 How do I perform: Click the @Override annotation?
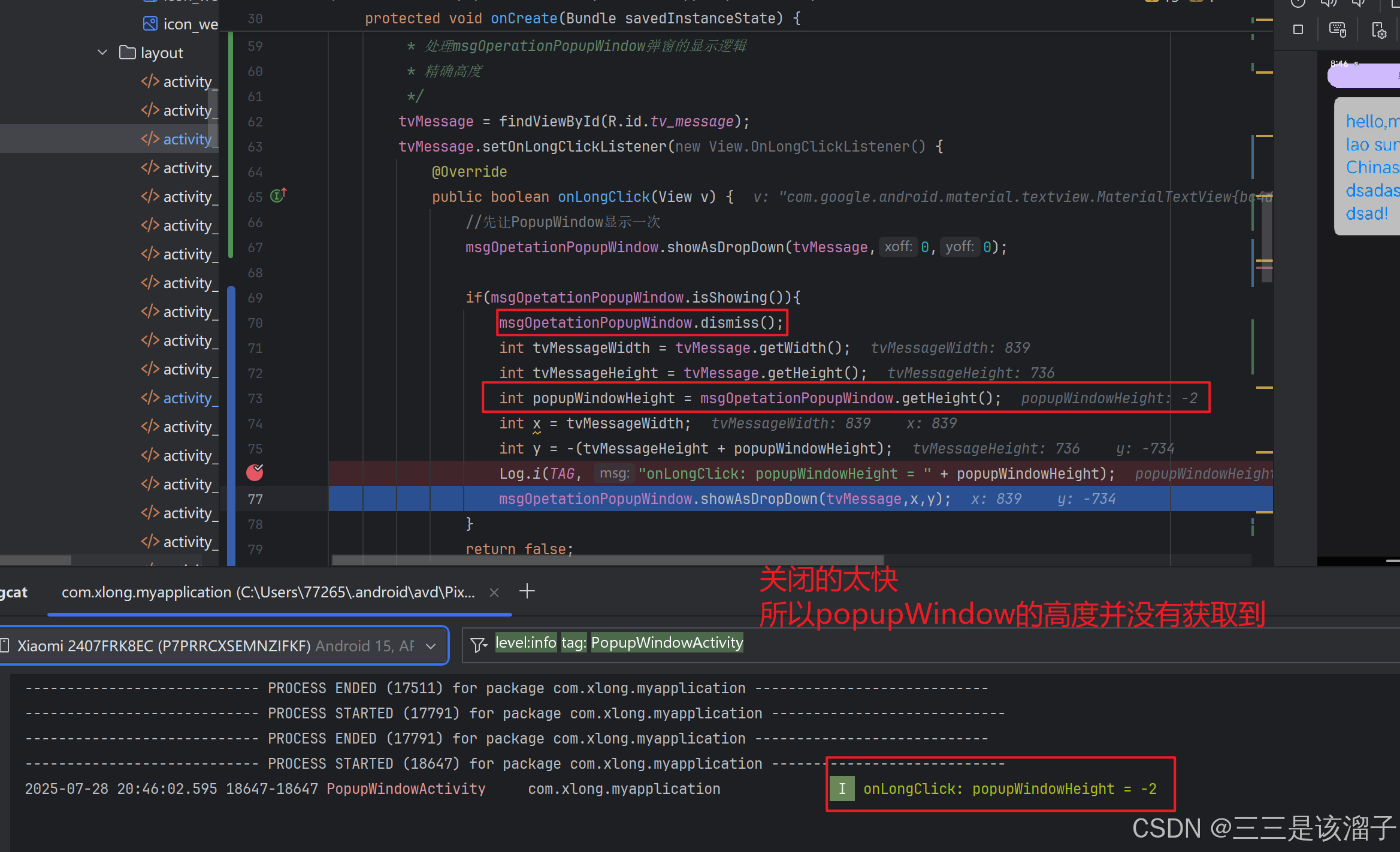469,172
